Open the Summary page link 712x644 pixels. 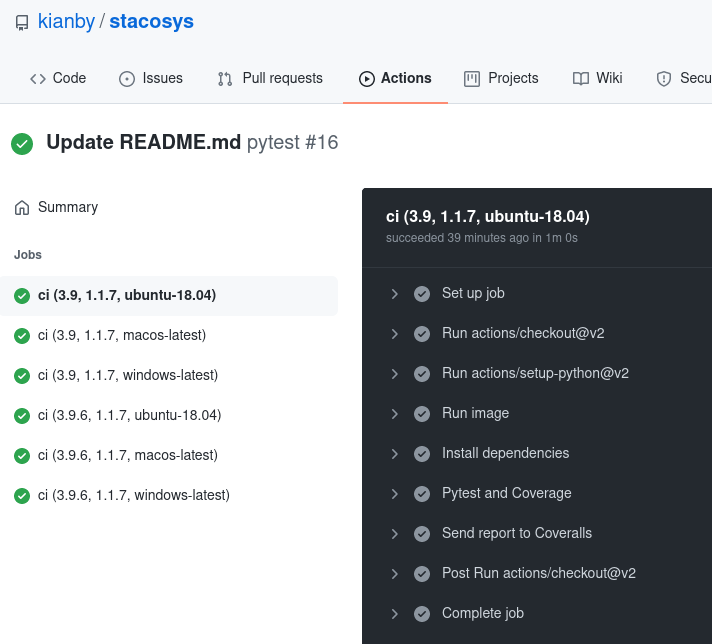point(67,207)
